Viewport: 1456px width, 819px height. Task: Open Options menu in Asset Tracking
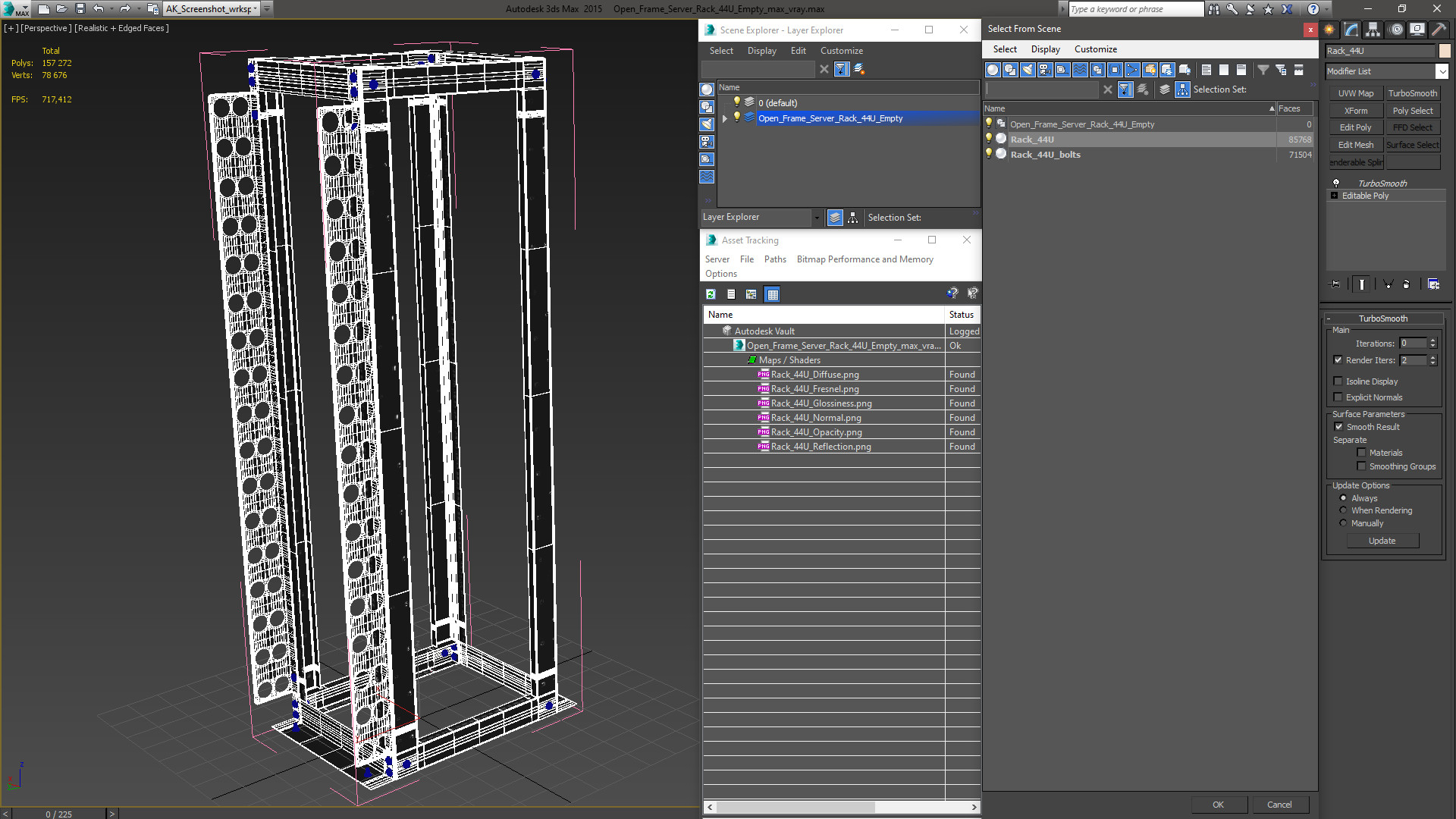tap(720, 274)
